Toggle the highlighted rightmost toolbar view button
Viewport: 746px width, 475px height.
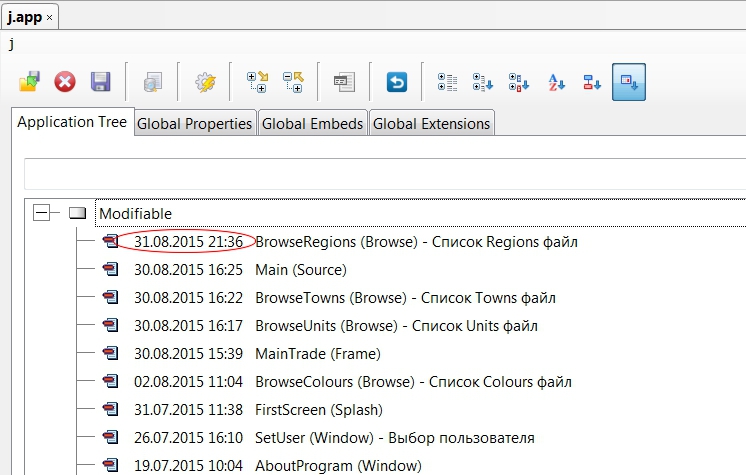pos(629,82)
